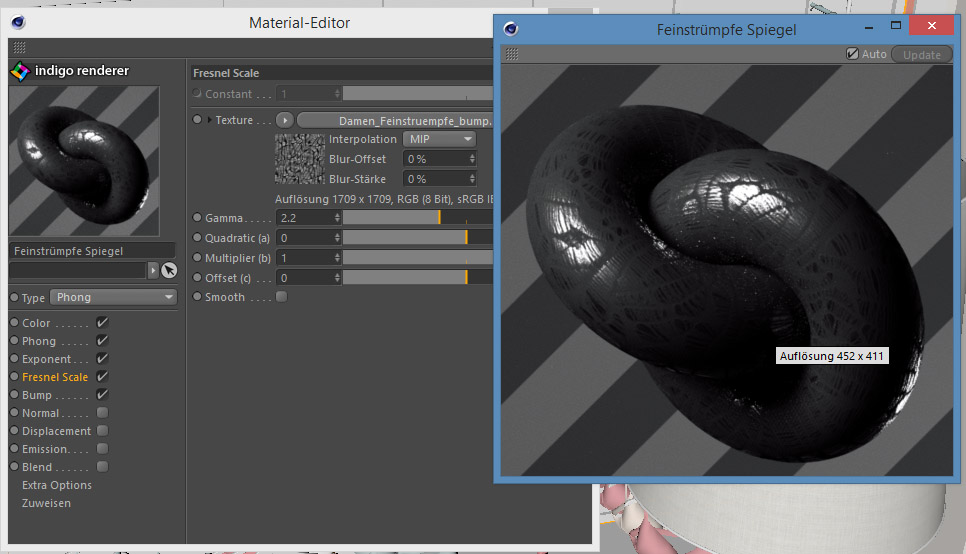Image resolution: width=966 pixels, height=554 pixels.
Task: Uncheck the Auto update checkbox
Action: pos(852,54)
